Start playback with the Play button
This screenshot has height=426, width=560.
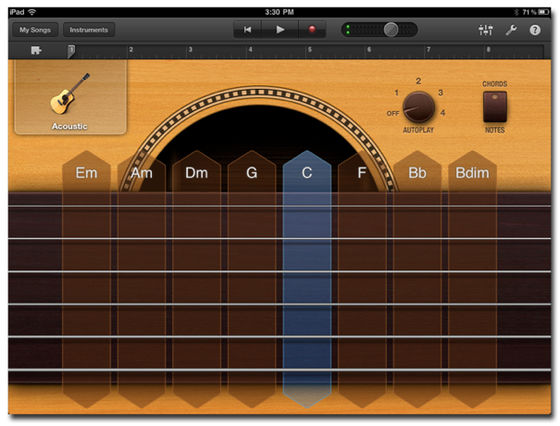pos(280,30)
